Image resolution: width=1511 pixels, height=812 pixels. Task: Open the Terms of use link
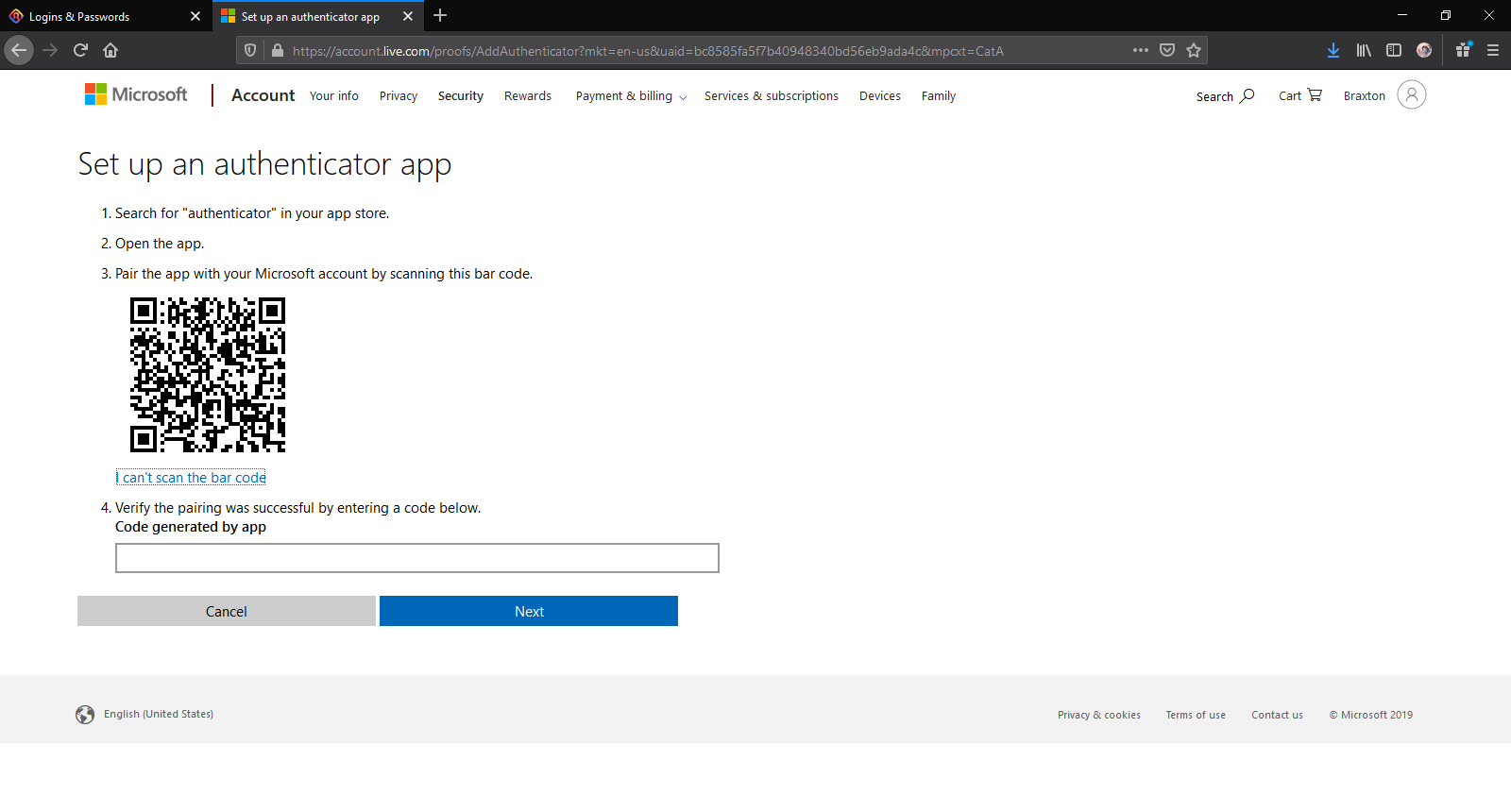[1196, 716]
